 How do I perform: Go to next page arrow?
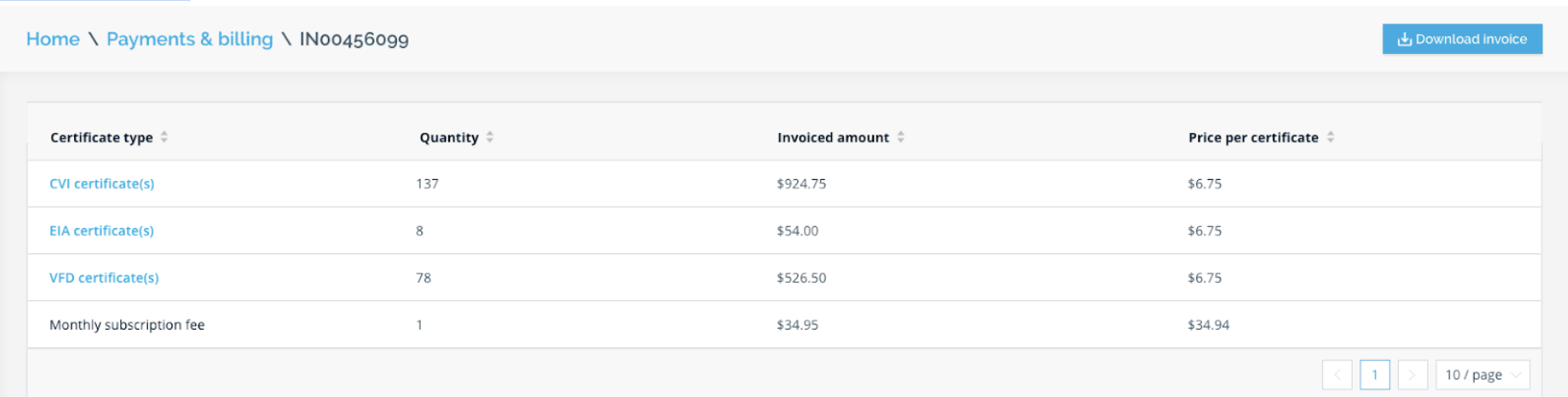point(1412,374)
